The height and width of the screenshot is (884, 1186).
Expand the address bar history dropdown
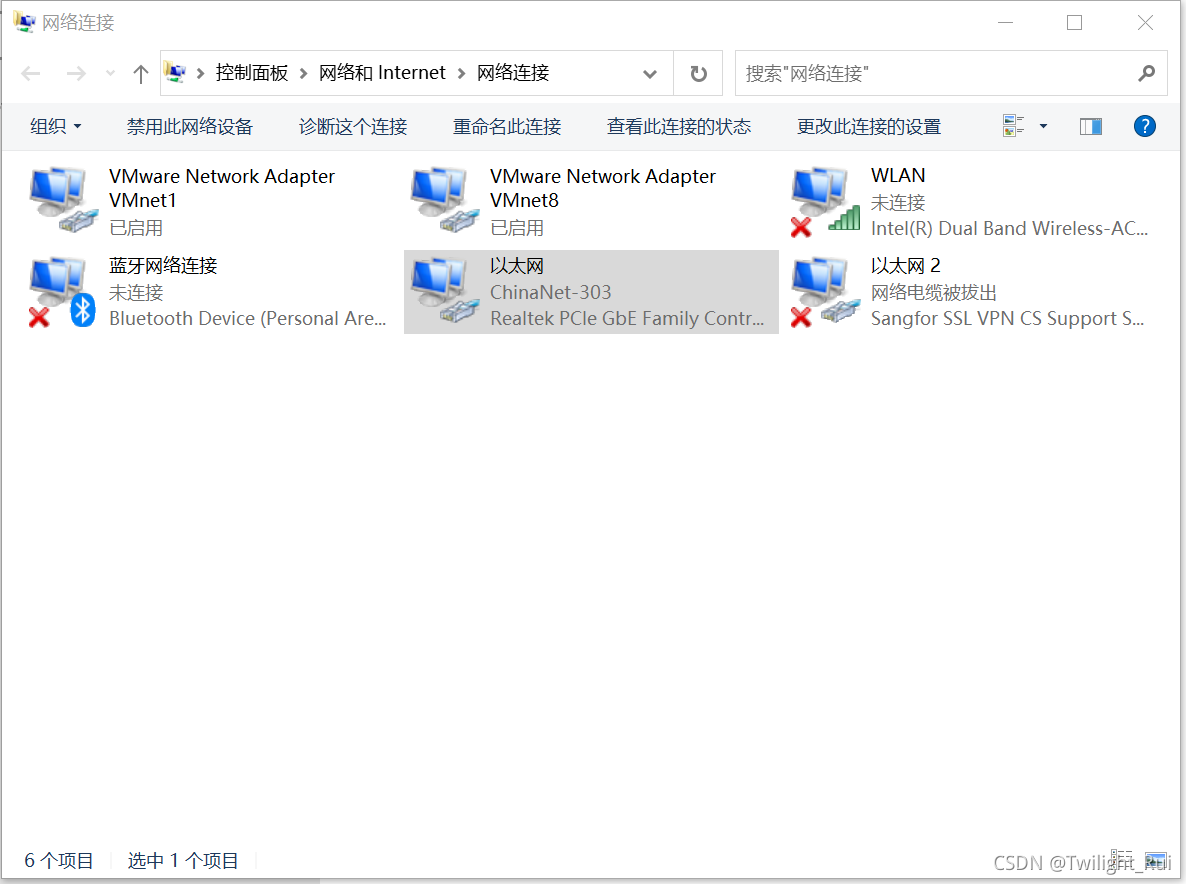pos(650,73)
